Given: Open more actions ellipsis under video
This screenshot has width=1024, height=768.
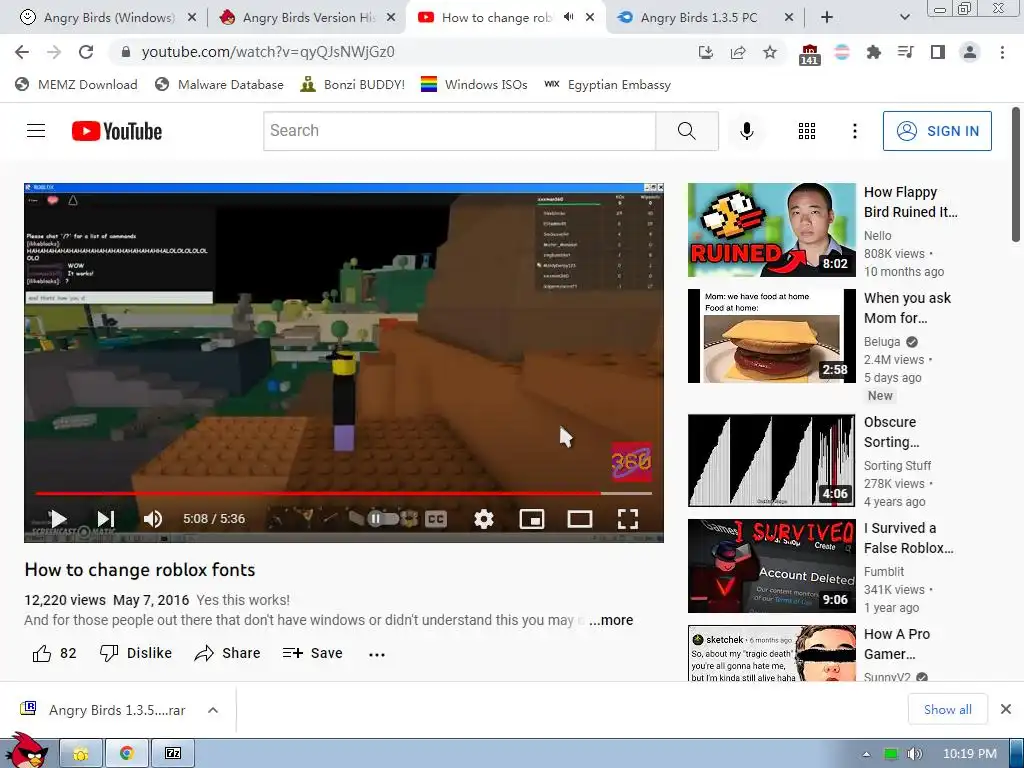Looking at the screenshot, I should tap(377, 654).
